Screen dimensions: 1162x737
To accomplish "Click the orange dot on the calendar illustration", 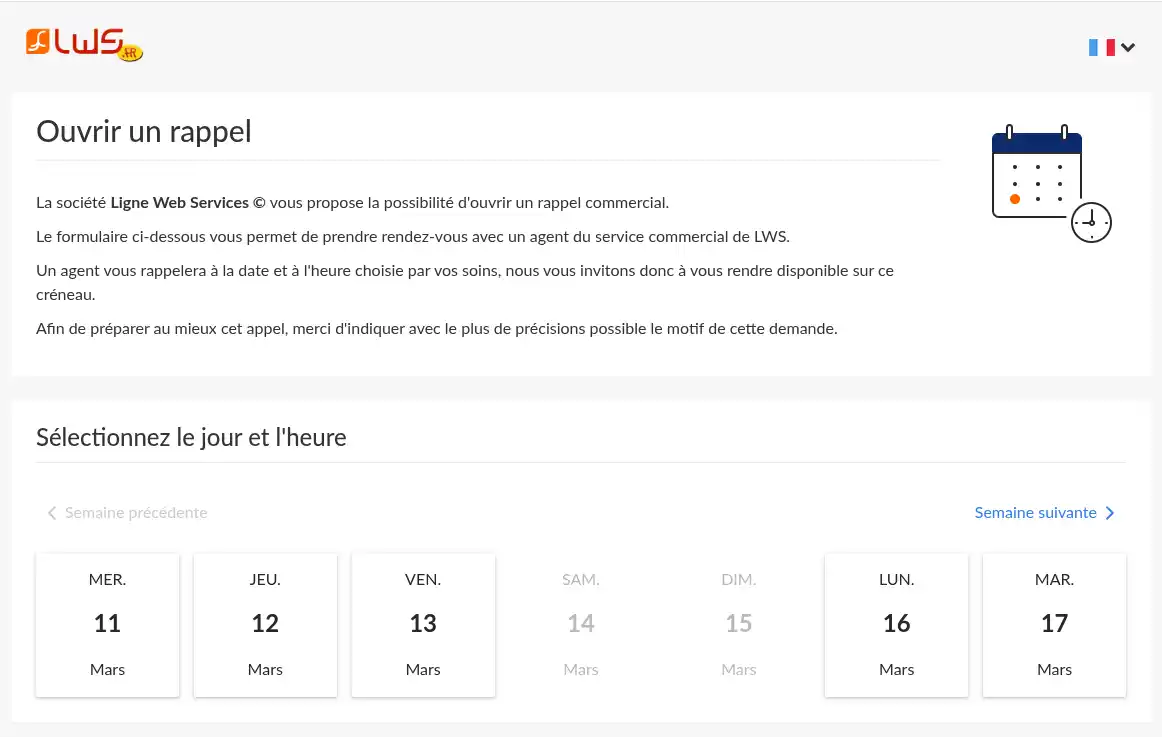I will [x=1013, y=199].
